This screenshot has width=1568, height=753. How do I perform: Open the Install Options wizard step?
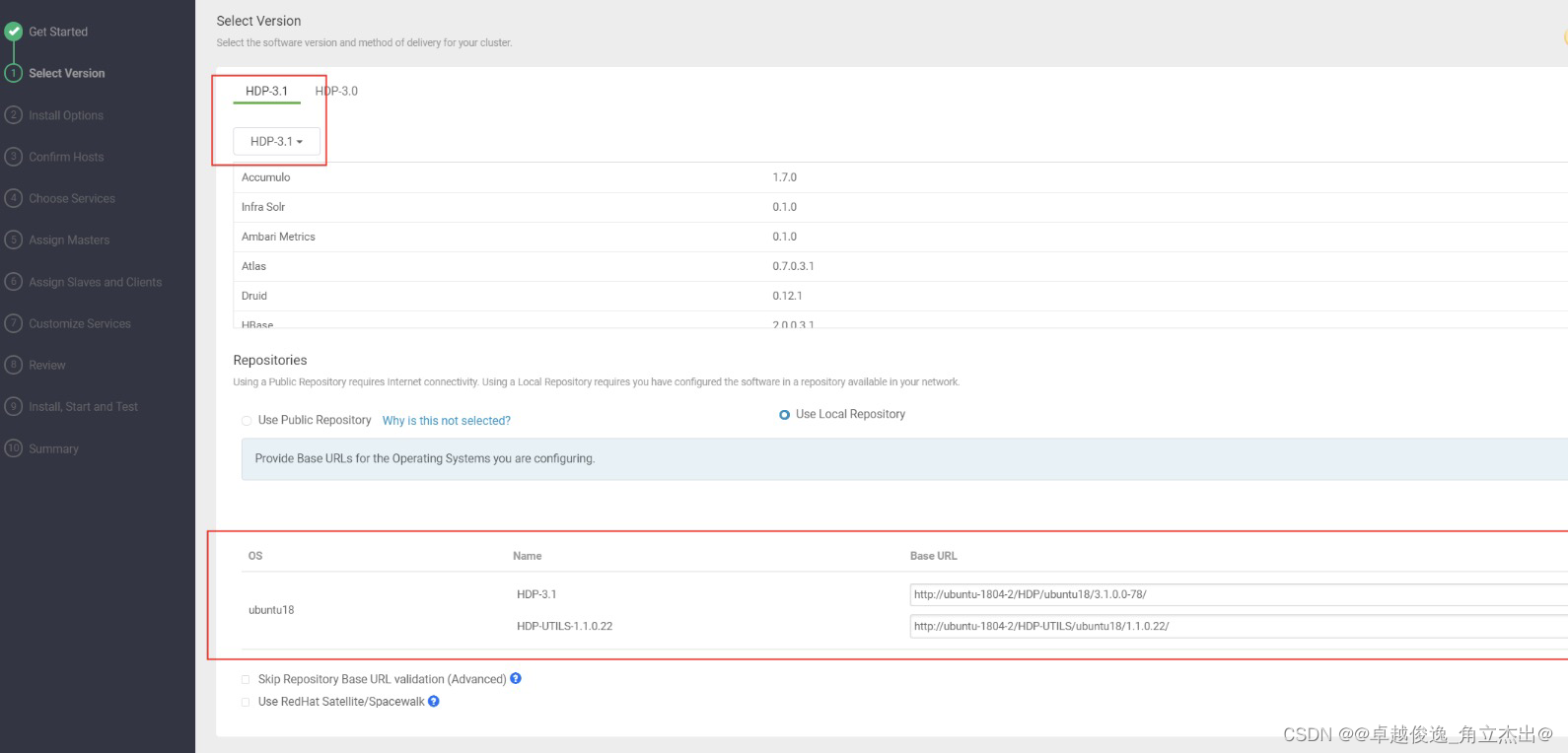click(x=66, y=115)
